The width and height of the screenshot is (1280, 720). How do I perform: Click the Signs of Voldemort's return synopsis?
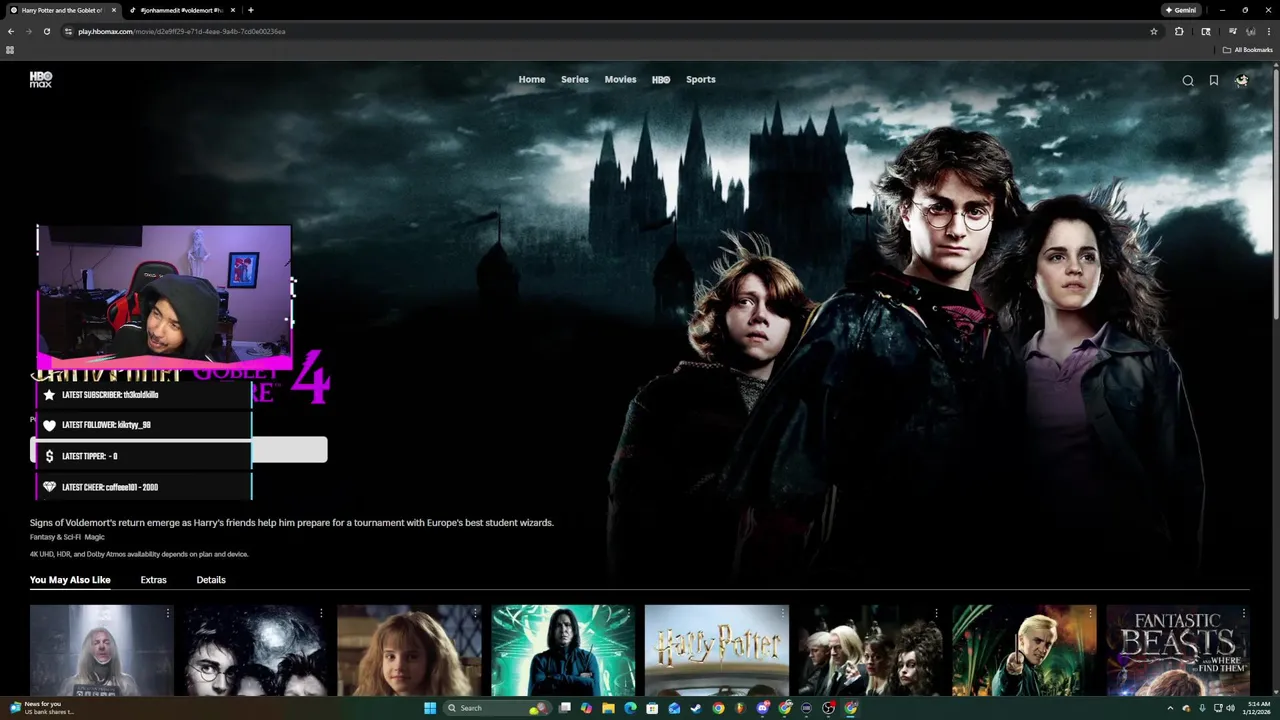291,522
